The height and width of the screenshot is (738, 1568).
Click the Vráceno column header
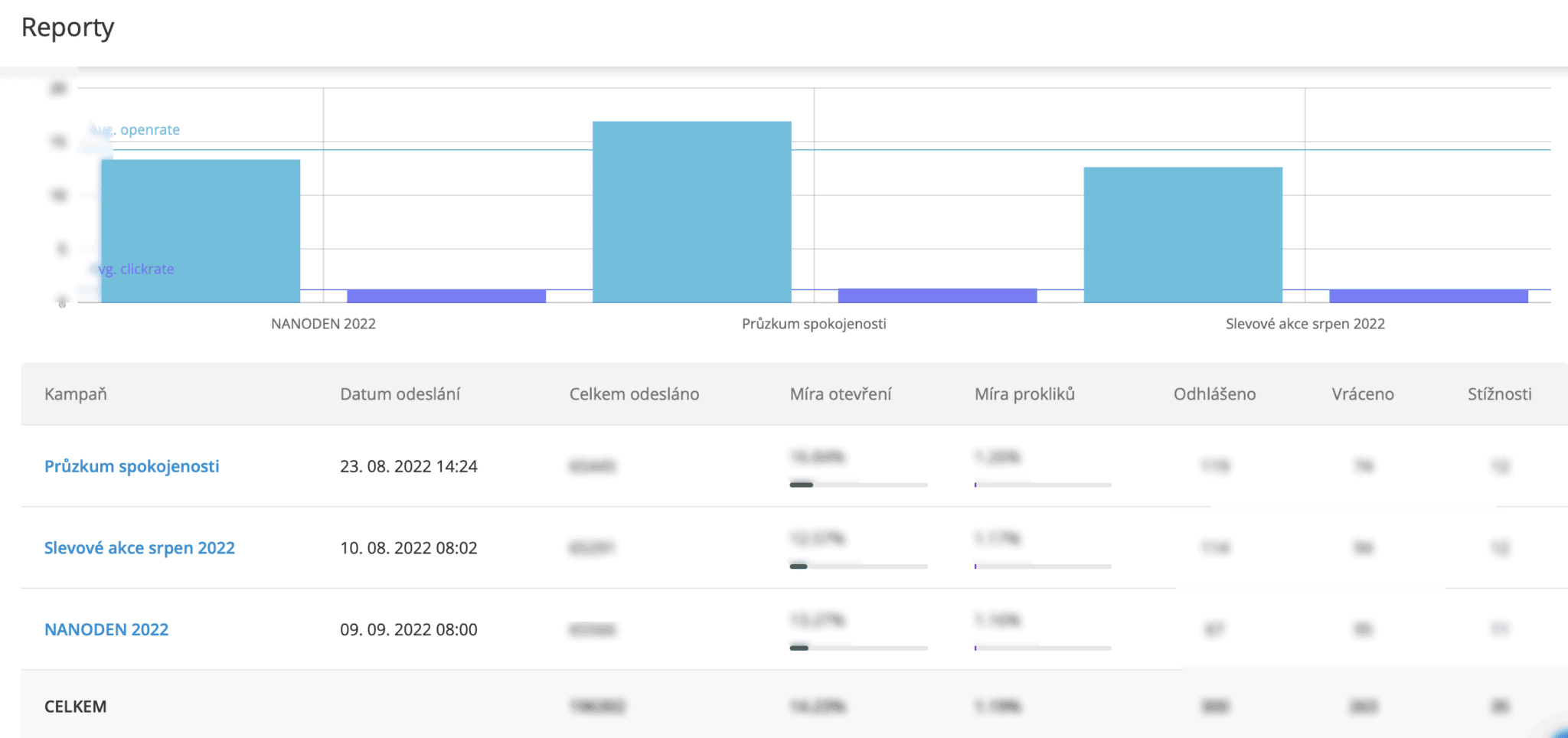click(x=1363, y=394)
